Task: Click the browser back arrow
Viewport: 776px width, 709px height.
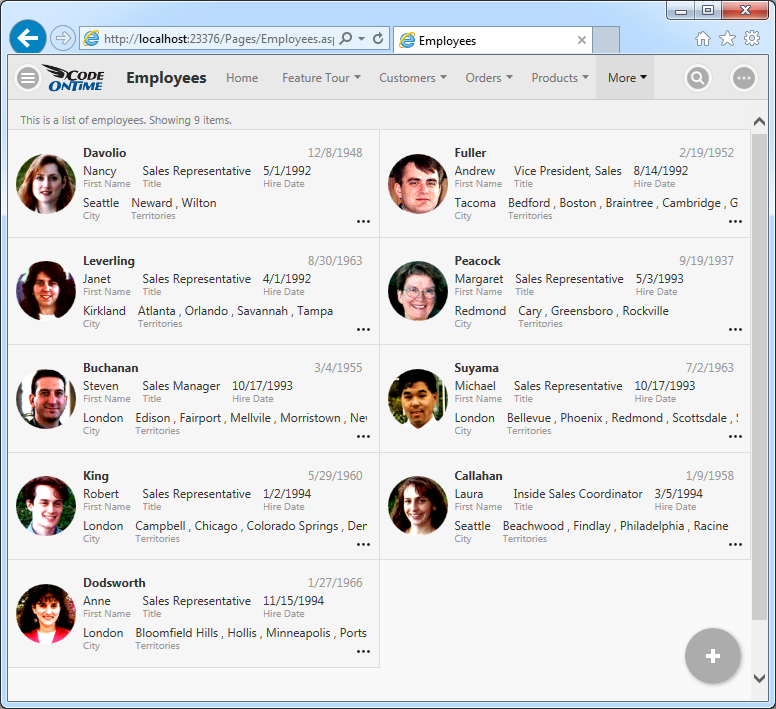Action: pos(28,37)
